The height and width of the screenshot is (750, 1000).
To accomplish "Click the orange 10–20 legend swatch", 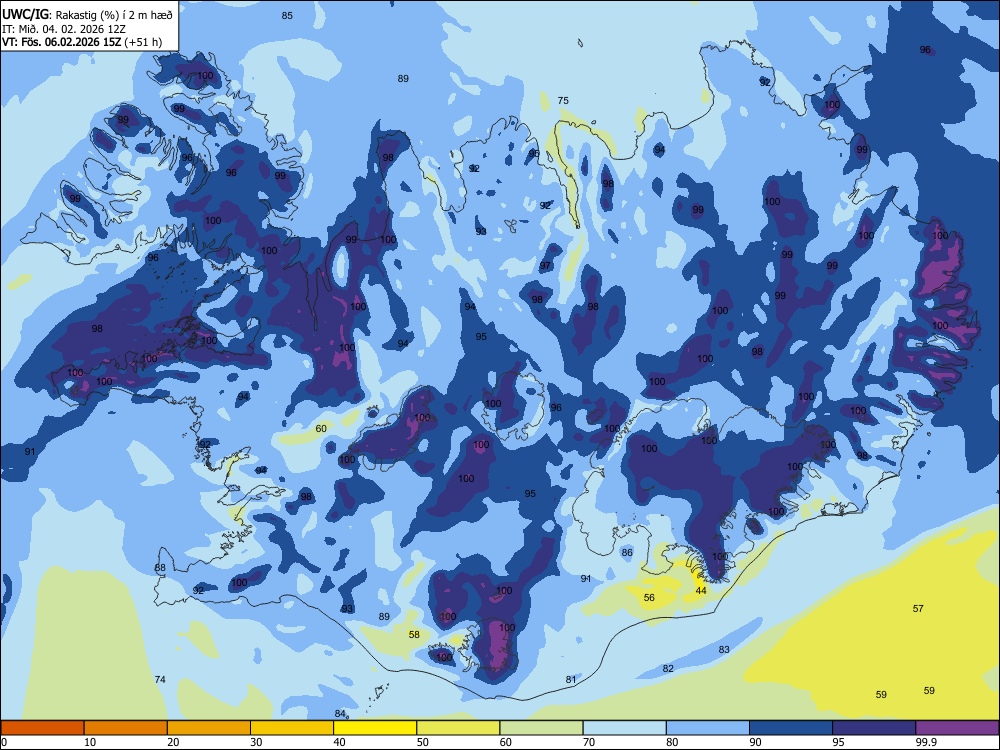I will click(x=126, y=728).
